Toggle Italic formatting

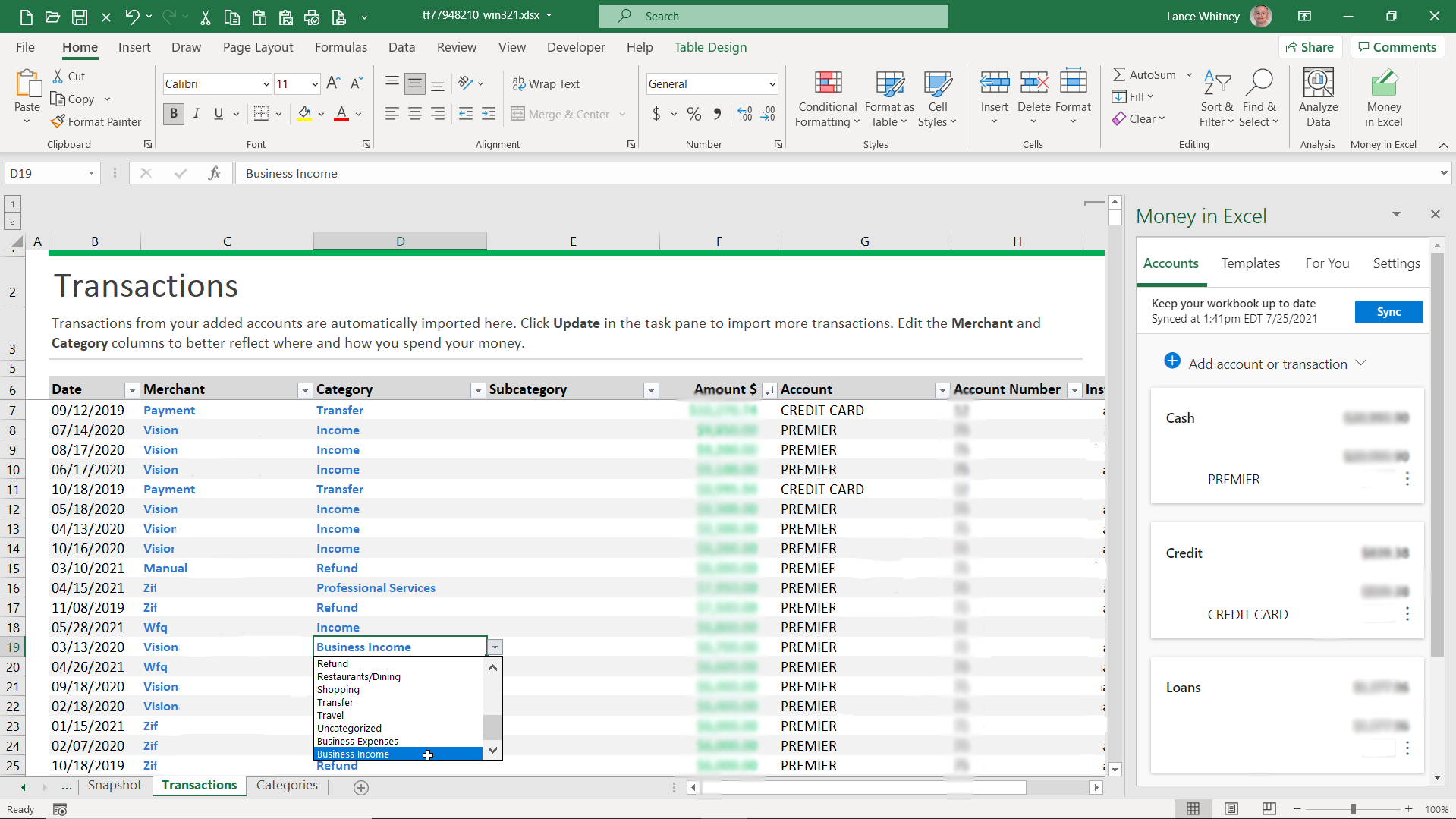point(197,114)
